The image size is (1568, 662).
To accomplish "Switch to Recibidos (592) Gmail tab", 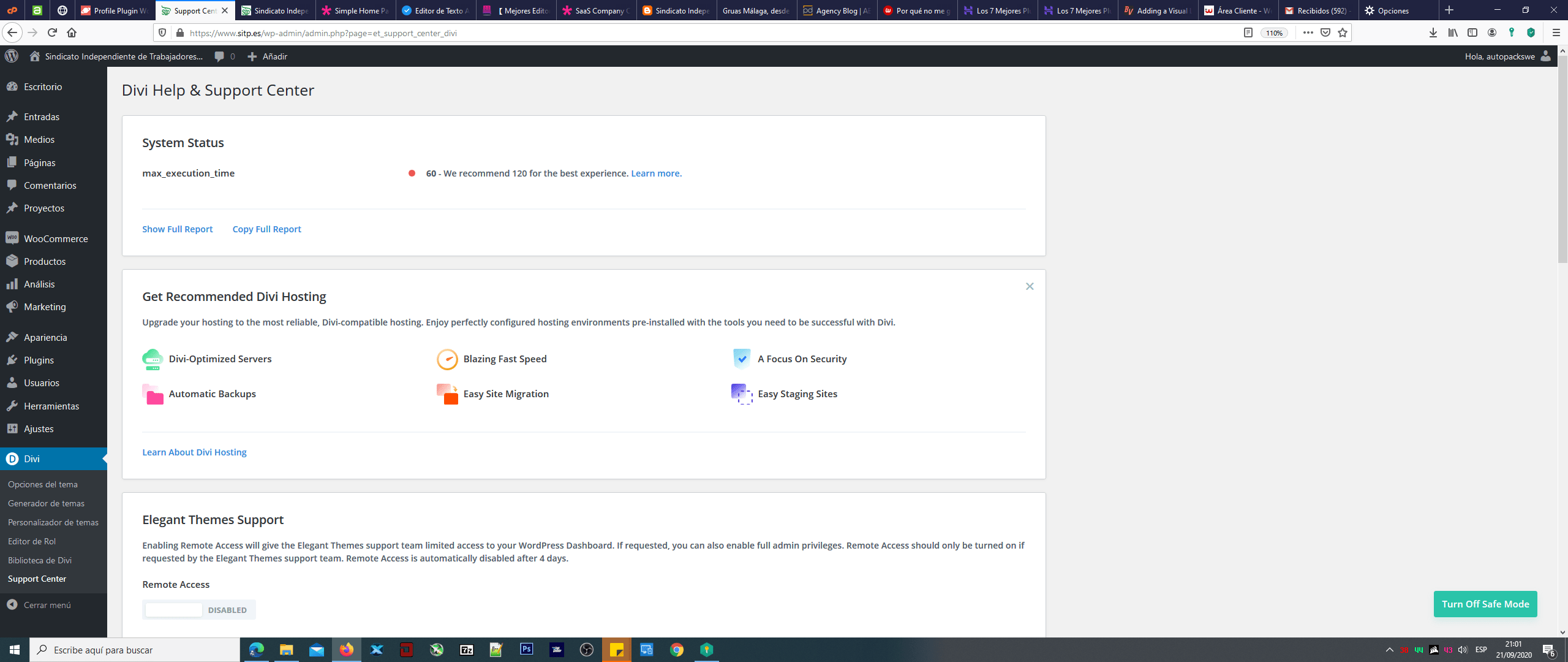I will [1318, 10].
